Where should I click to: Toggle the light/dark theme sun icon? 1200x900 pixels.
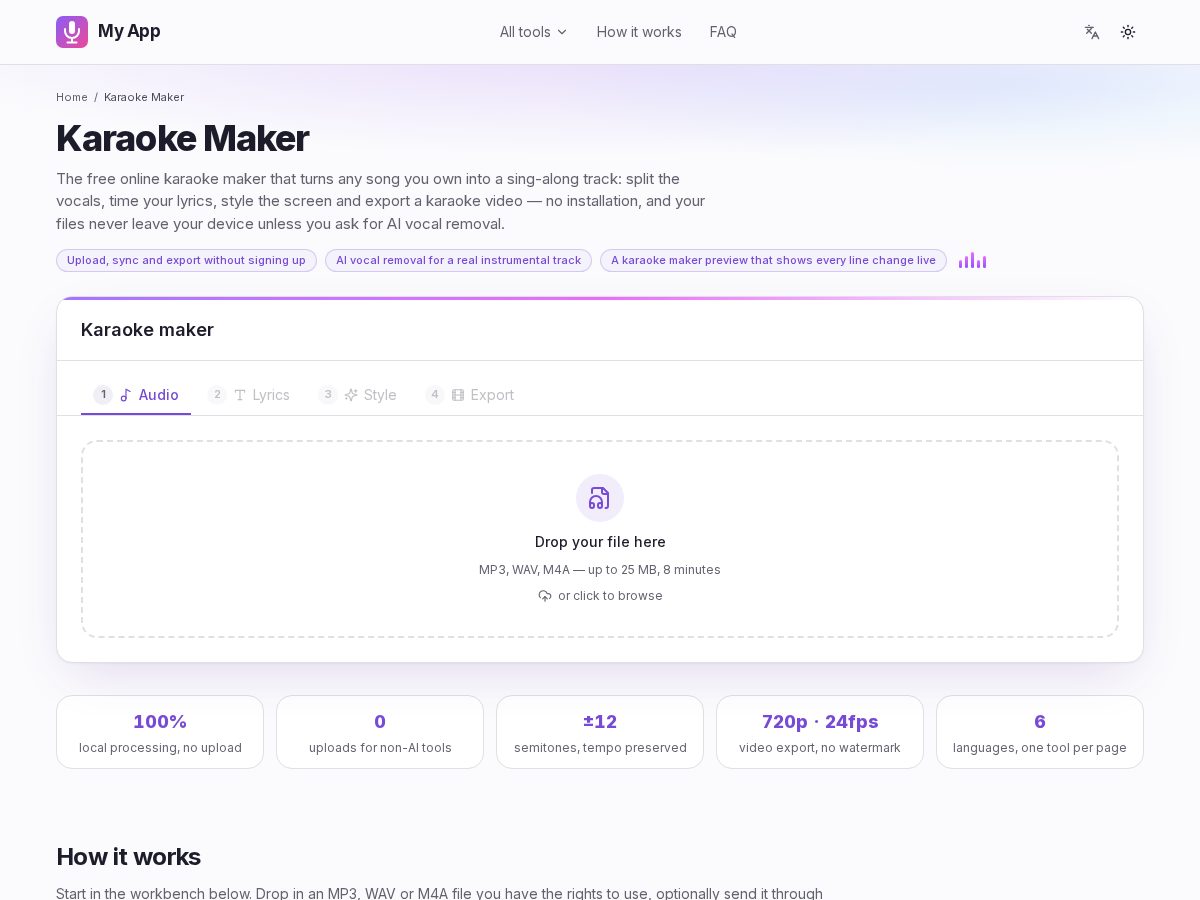[1128, 32]
